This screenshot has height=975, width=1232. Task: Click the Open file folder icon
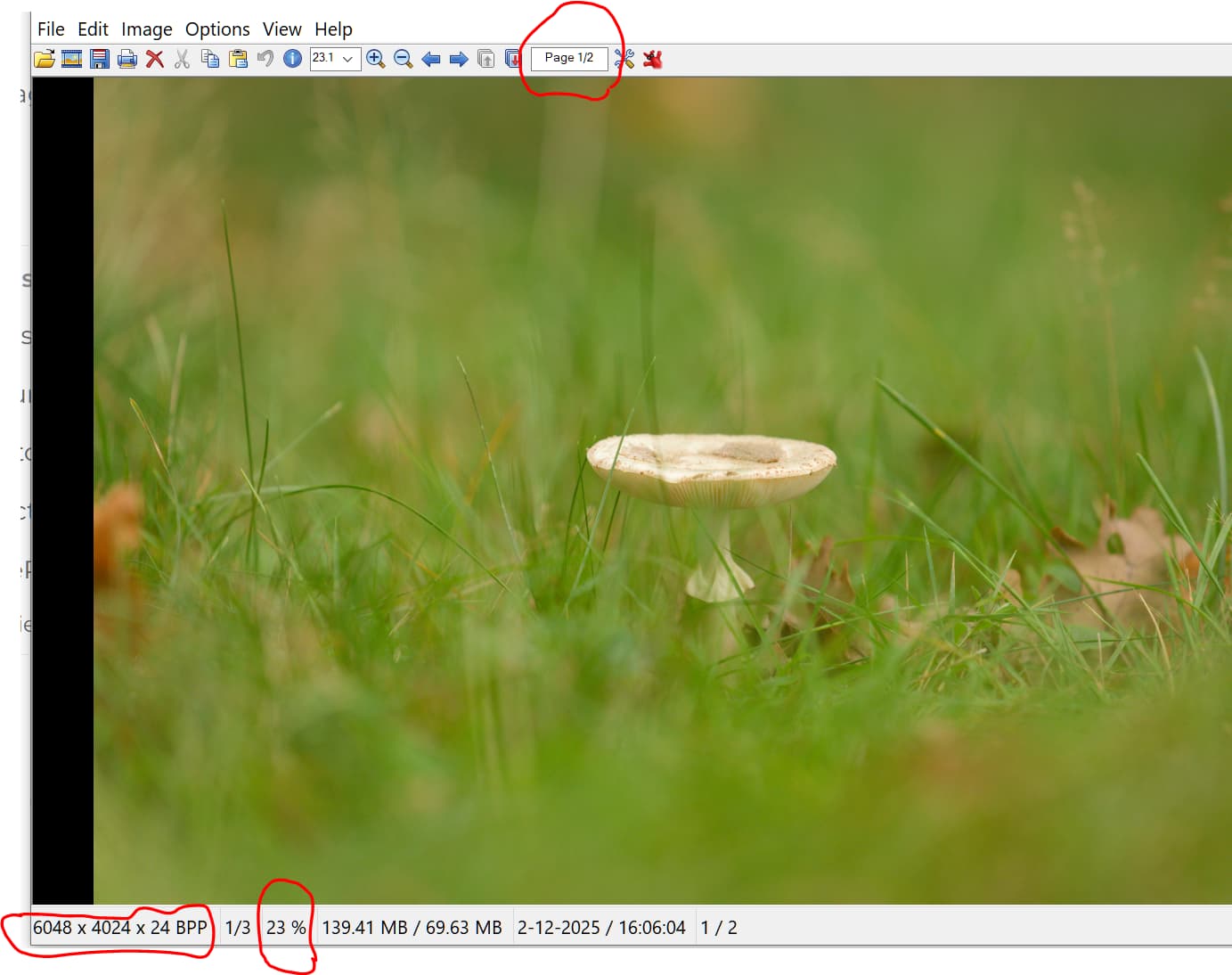click(44, 59)
